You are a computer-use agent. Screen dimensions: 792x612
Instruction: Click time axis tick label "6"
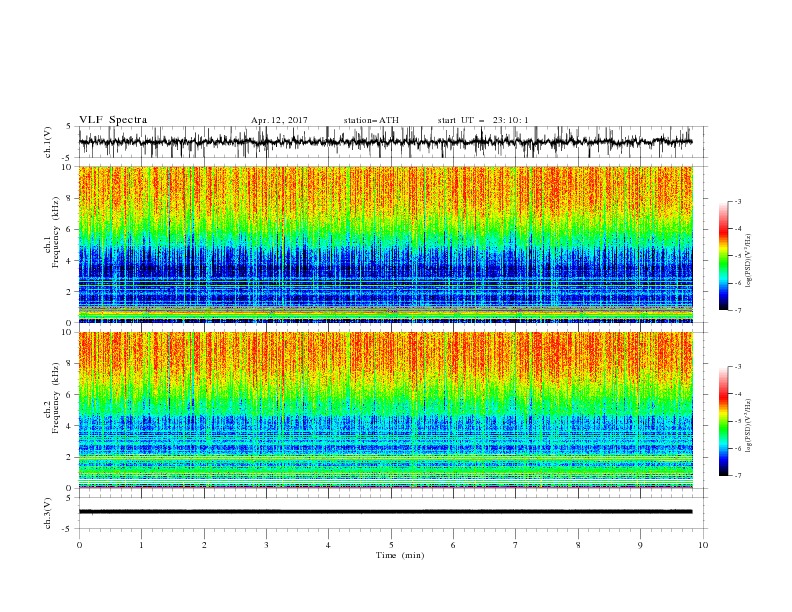coord(453,545)
